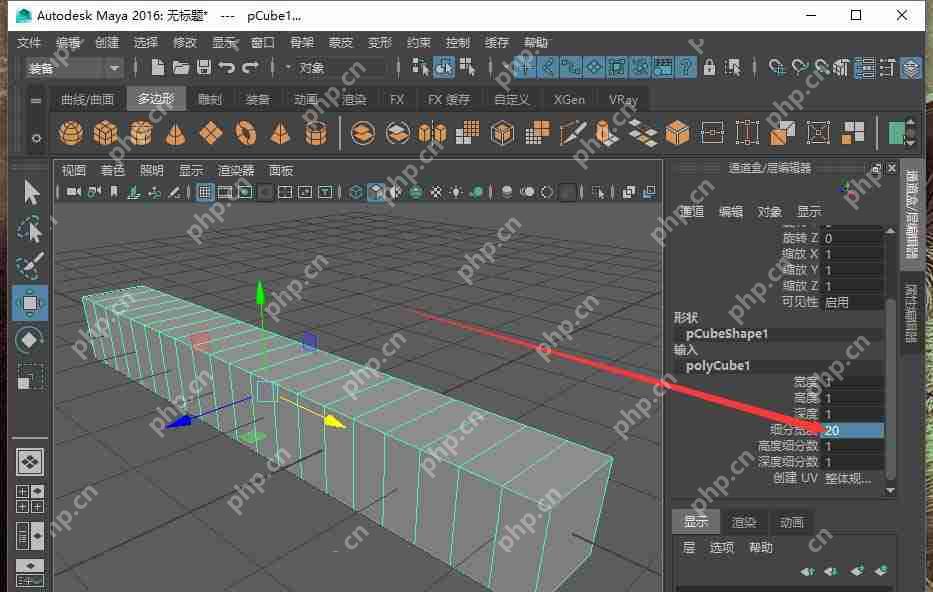Toggle the viewport grid display
The width and height of the screenshot is (933, 592).
(205, 192)
